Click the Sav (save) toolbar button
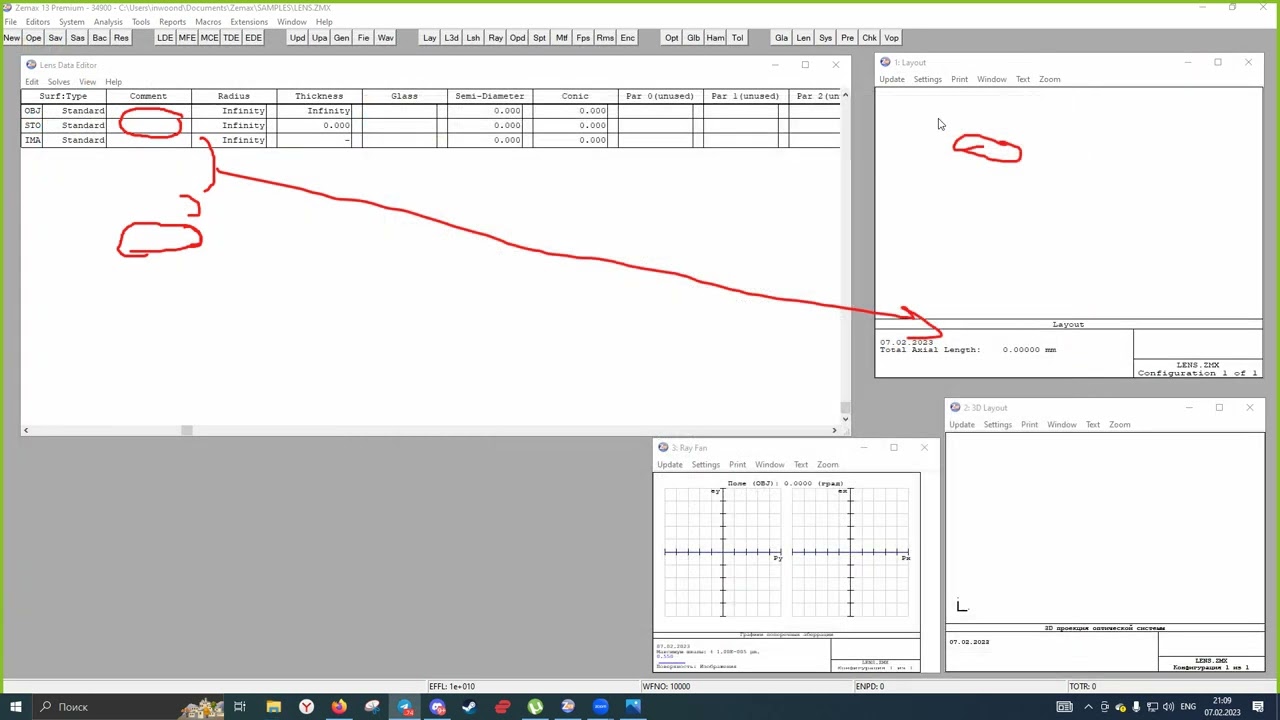 (56, 38)
